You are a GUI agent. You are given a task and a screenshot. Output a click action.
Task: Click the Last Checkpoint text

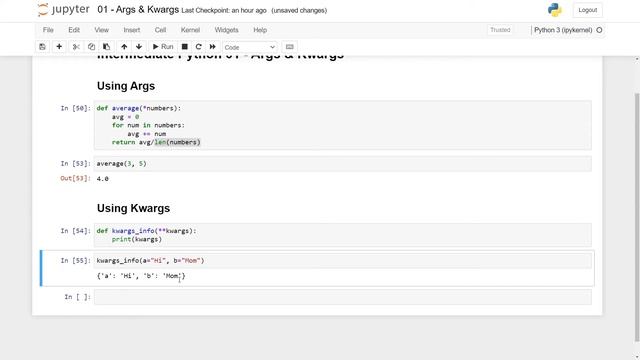(224, 11)
